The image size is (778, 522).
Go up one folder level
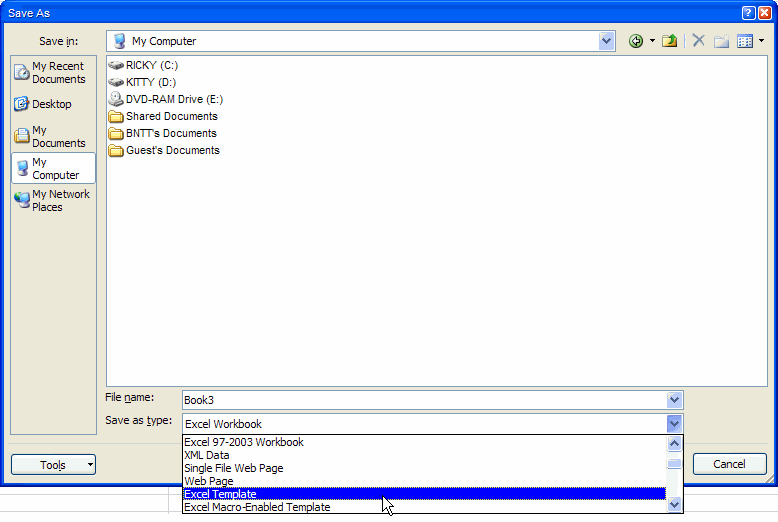(670, 41)
